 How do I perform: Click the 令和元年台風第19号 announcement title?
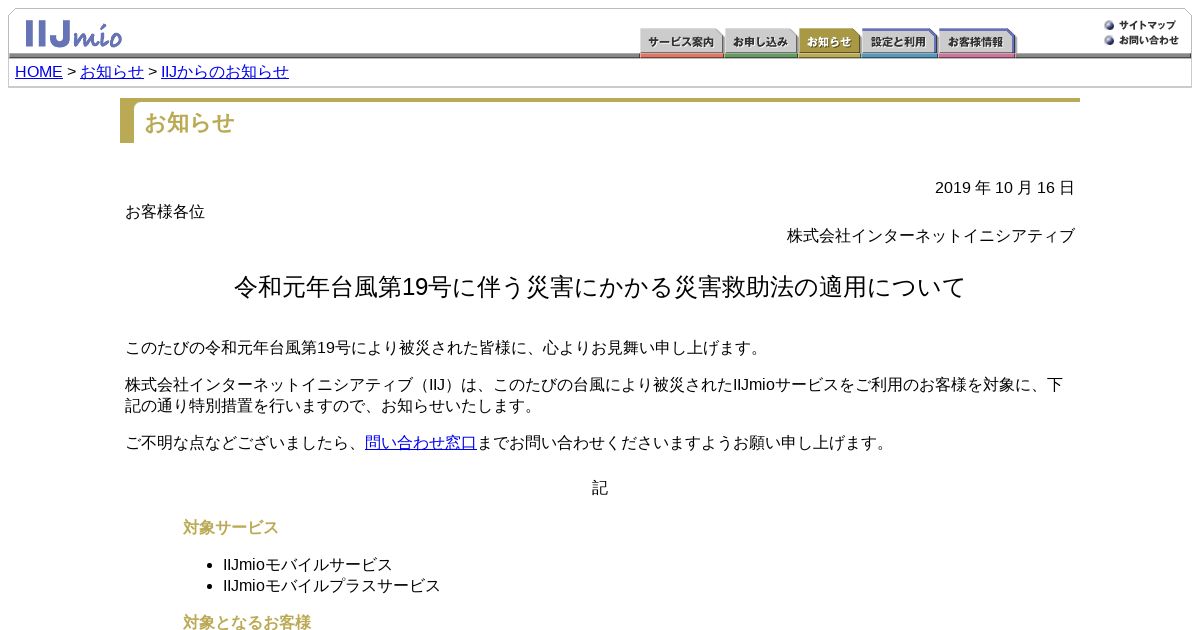coord(600,288)
